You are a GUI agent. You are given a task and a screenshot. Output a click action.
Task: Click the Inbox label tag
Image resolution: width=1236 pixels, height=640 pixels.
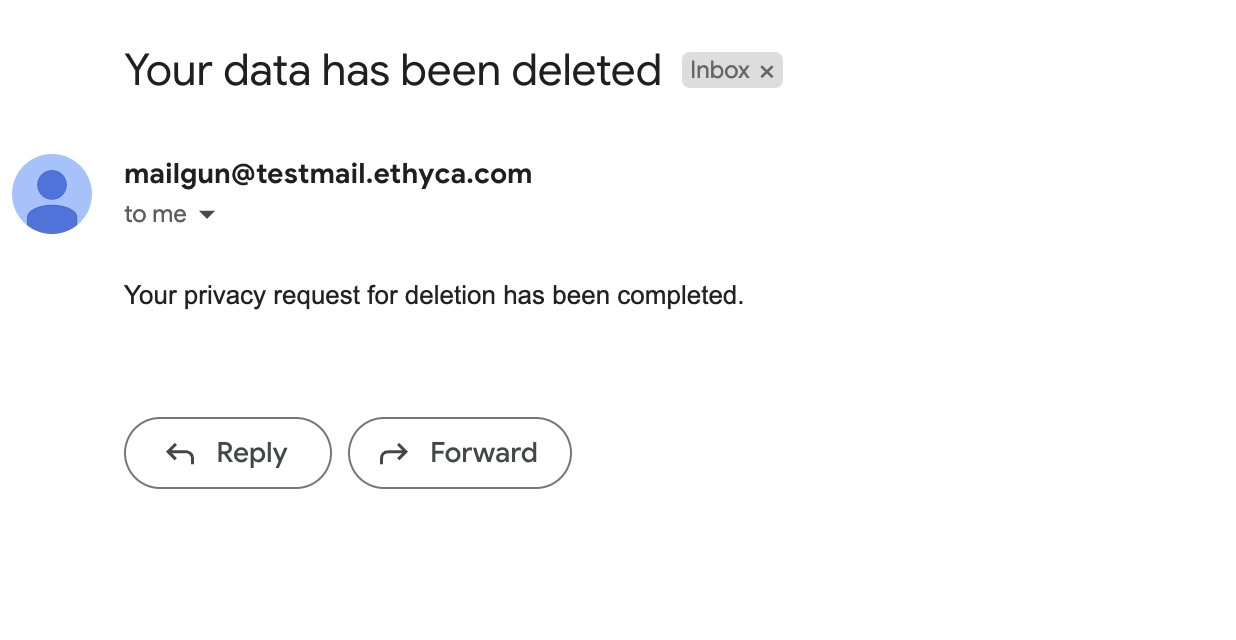click(x=732, y=70)
